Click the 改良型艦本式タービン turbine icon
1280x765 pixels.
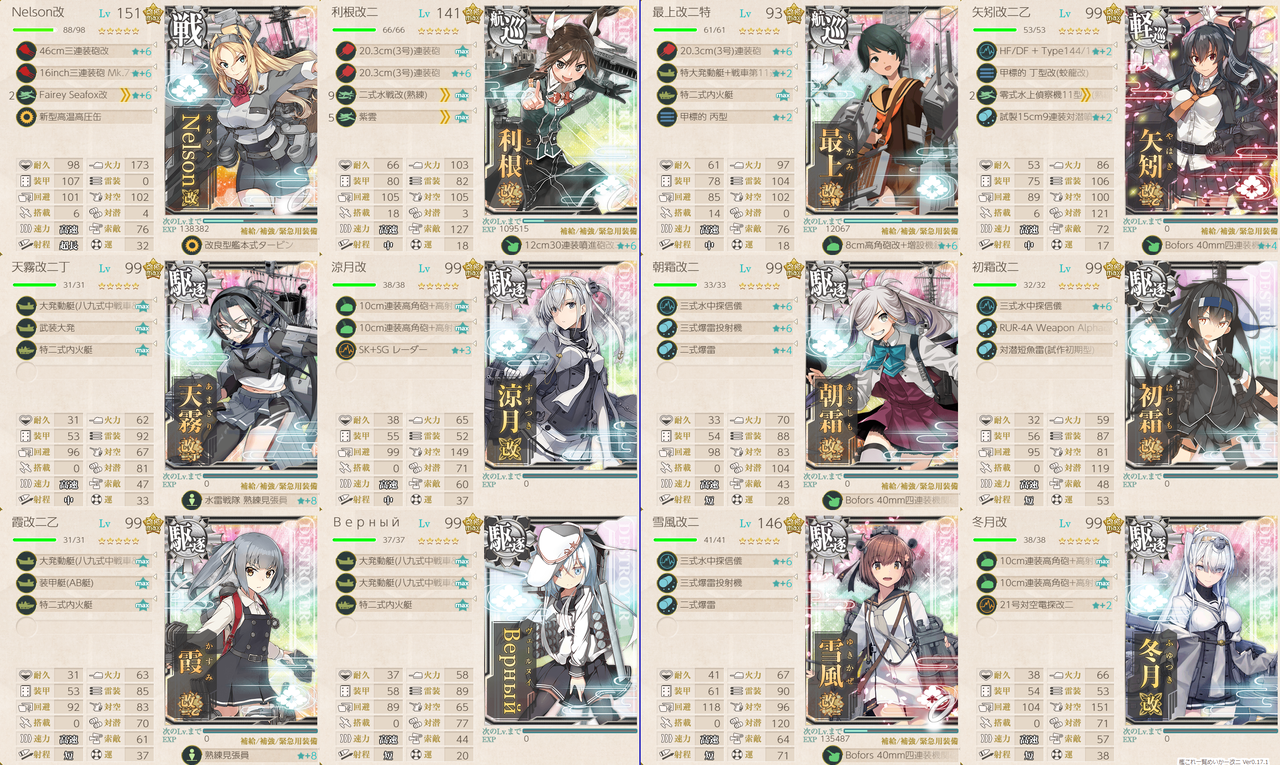click(x=191, y=245)
